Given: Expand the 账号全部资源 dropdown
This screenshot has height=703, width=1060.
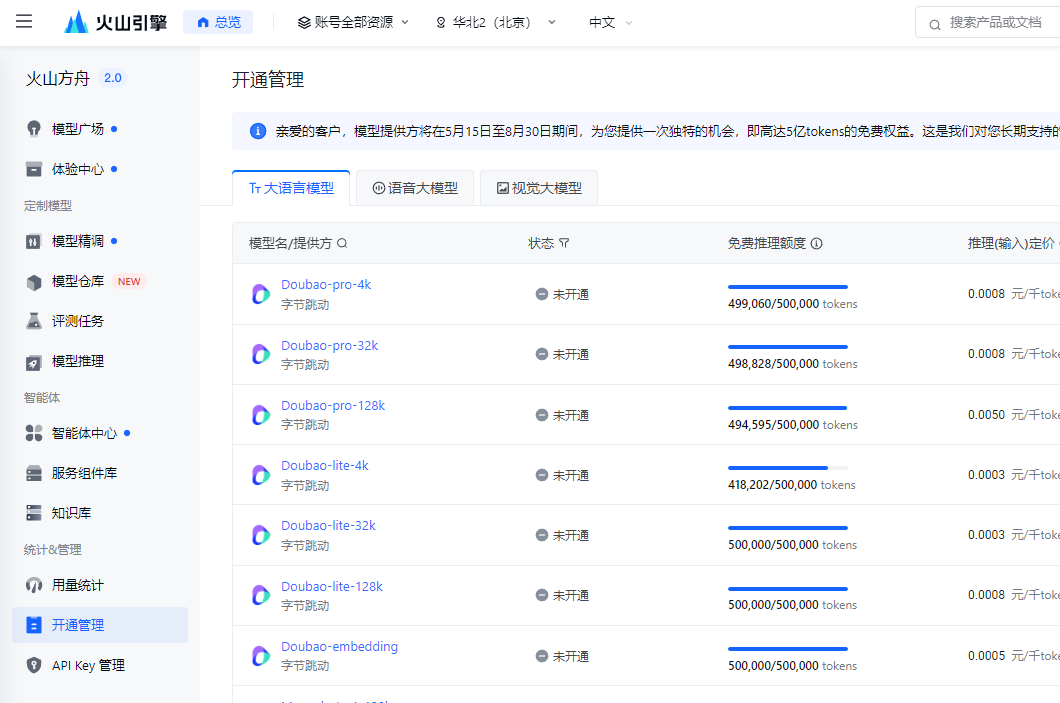Looking at the screenshot, I should [x=354, y=22].
